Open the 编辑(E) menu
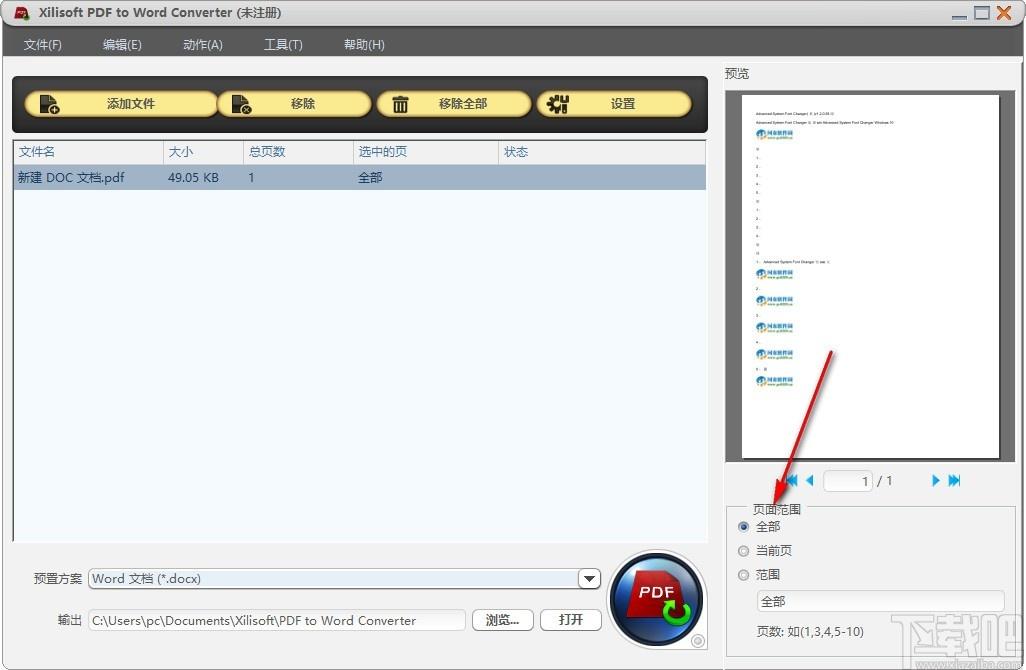This screenshot has height=670, width=1026. tap(122, 44)
